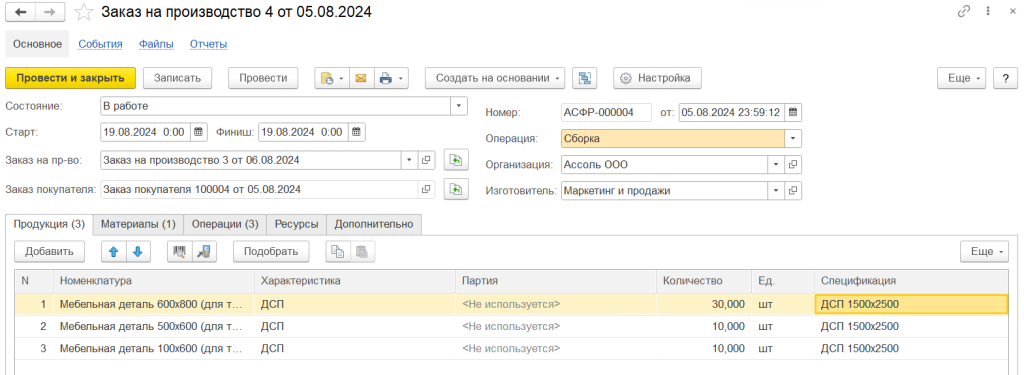Open the Ресурсы tab
1024x375 pixels.
(296, 224)
